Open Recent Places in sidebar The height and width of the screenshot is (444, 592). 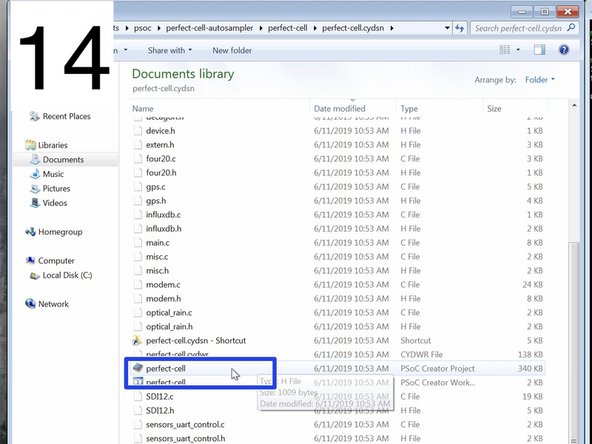[60, 116]
